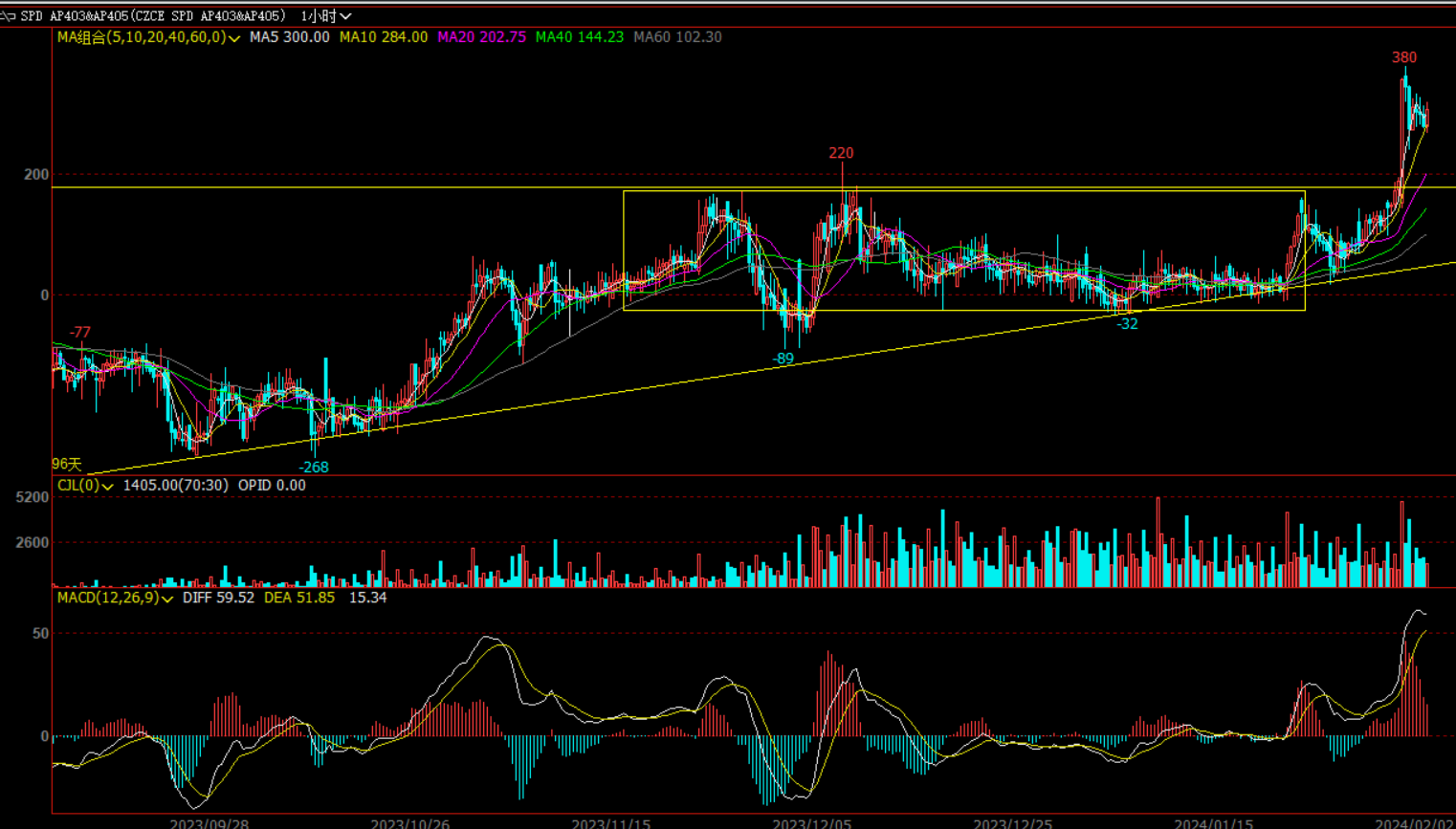
Task: Click the 220 peak price label
Action: coord(841,153)
